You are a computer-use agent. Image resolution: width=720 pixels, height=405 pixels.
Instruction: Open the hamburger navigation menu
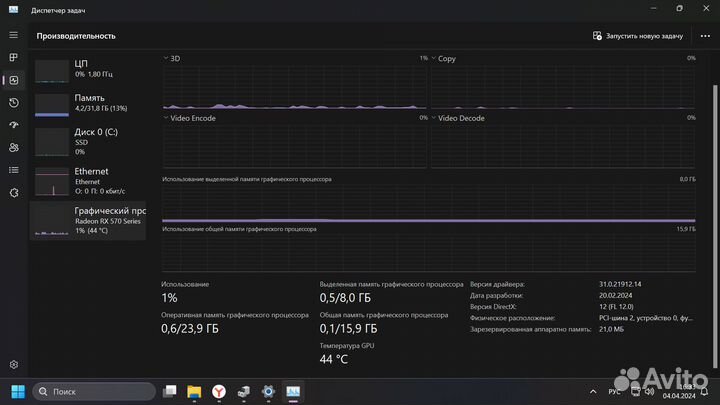coord(14,35)
